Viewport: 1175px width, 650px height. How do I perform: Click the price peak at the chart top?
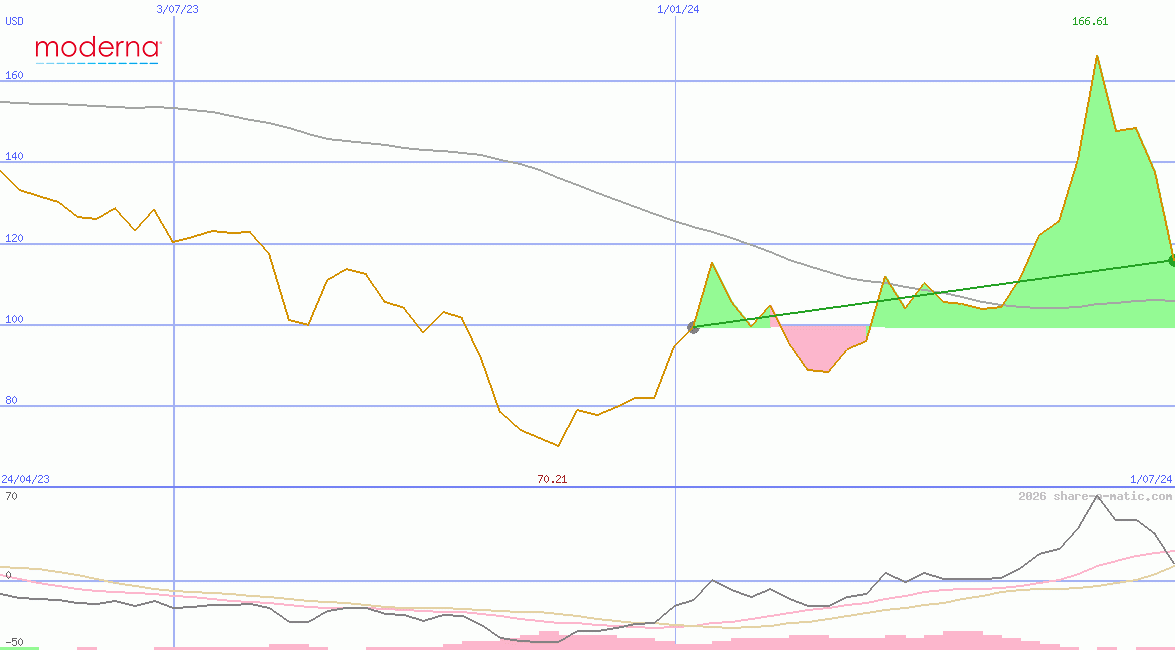pyautogui.click(x=1097, y=57)
